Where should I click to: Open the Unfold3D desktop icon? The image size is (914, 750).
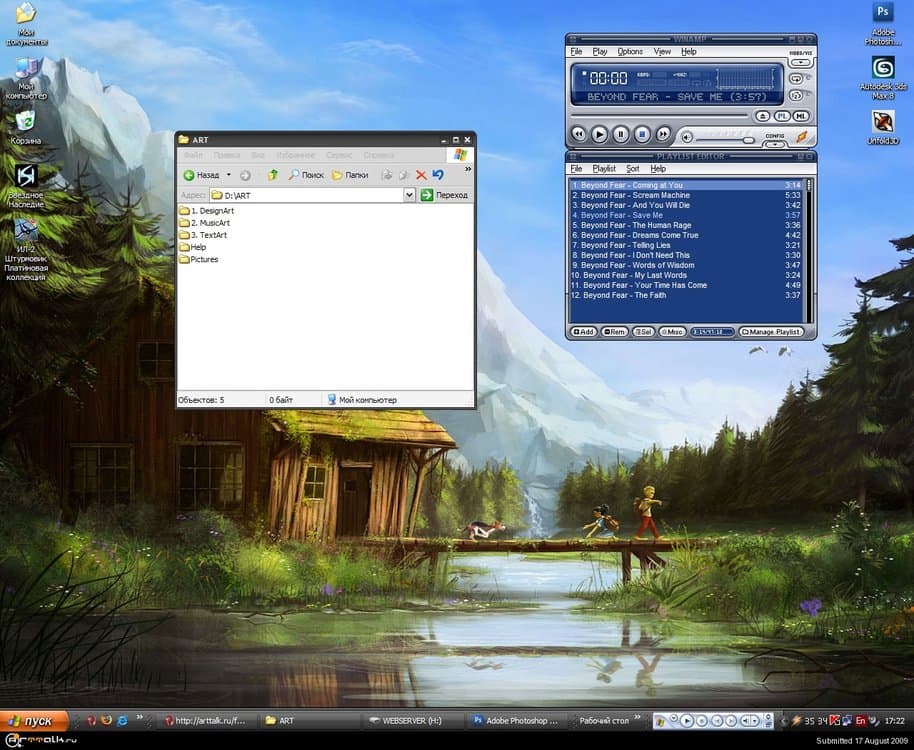pyautogui.click(x=883, y=128)
